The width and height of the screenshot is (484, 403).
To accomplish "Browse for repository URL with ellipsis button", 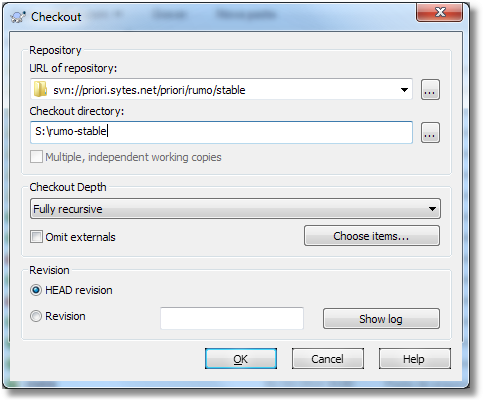I will [430, 90].
